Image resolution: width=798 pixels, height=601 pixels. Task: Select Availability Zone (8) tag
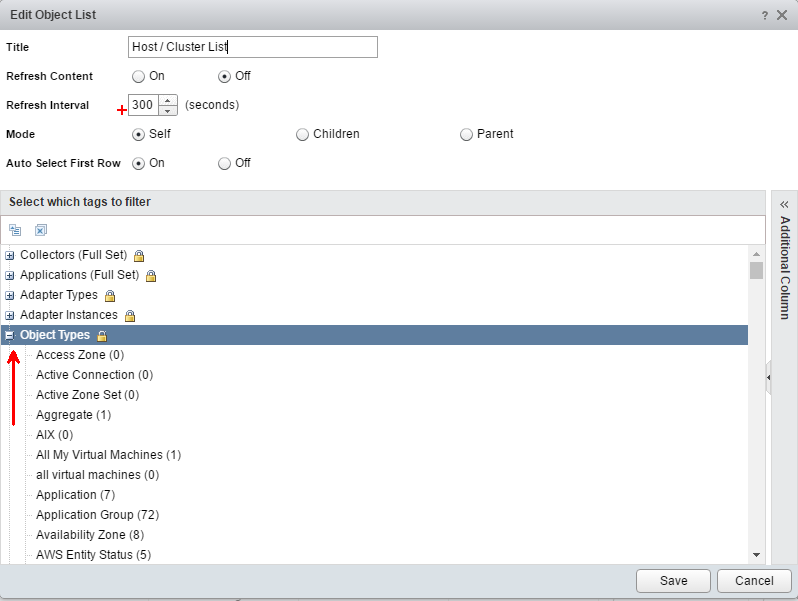point(89,535)
